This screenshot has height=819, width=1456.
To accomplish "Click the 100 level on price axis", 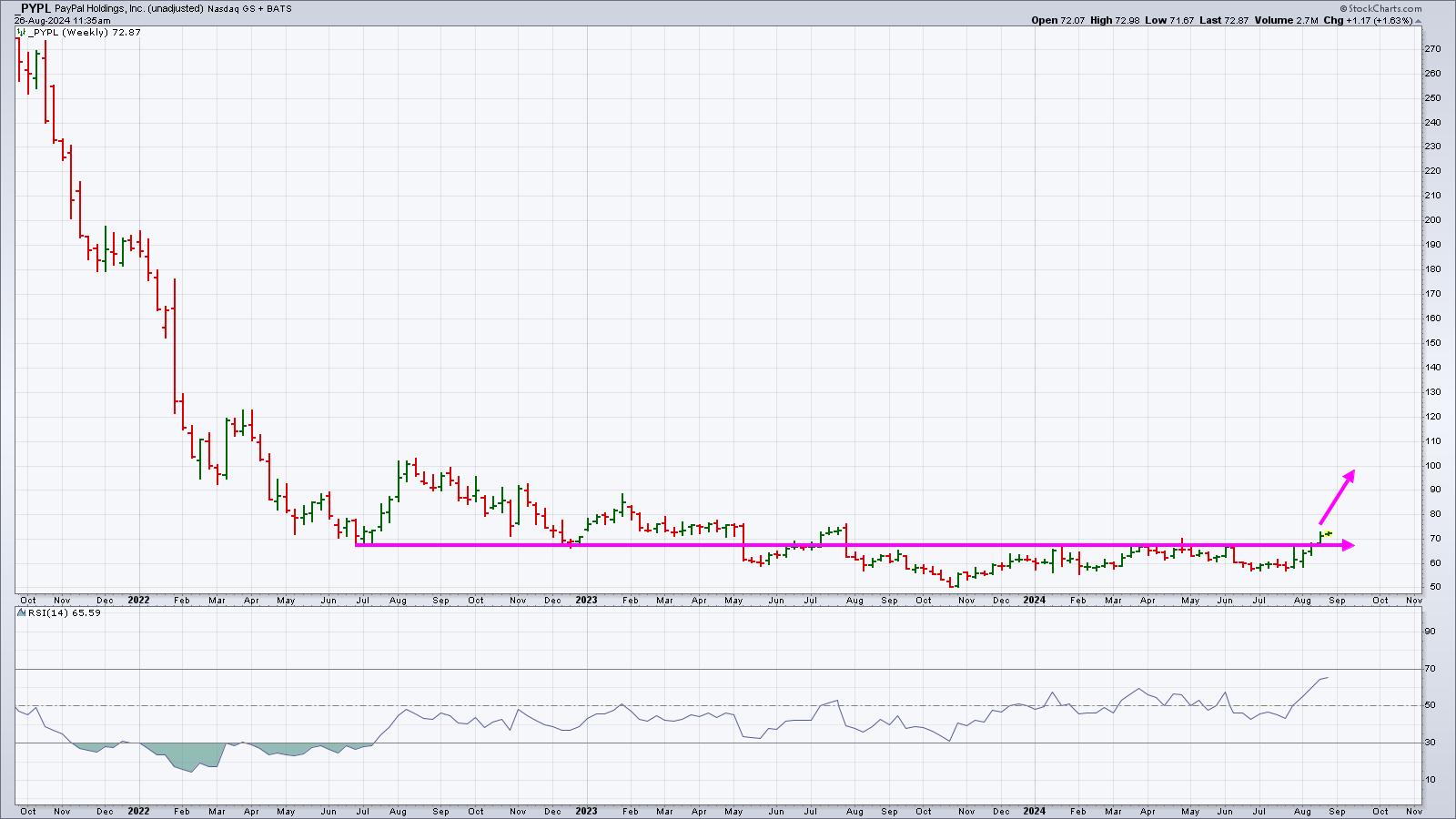I will [1432, 466].
